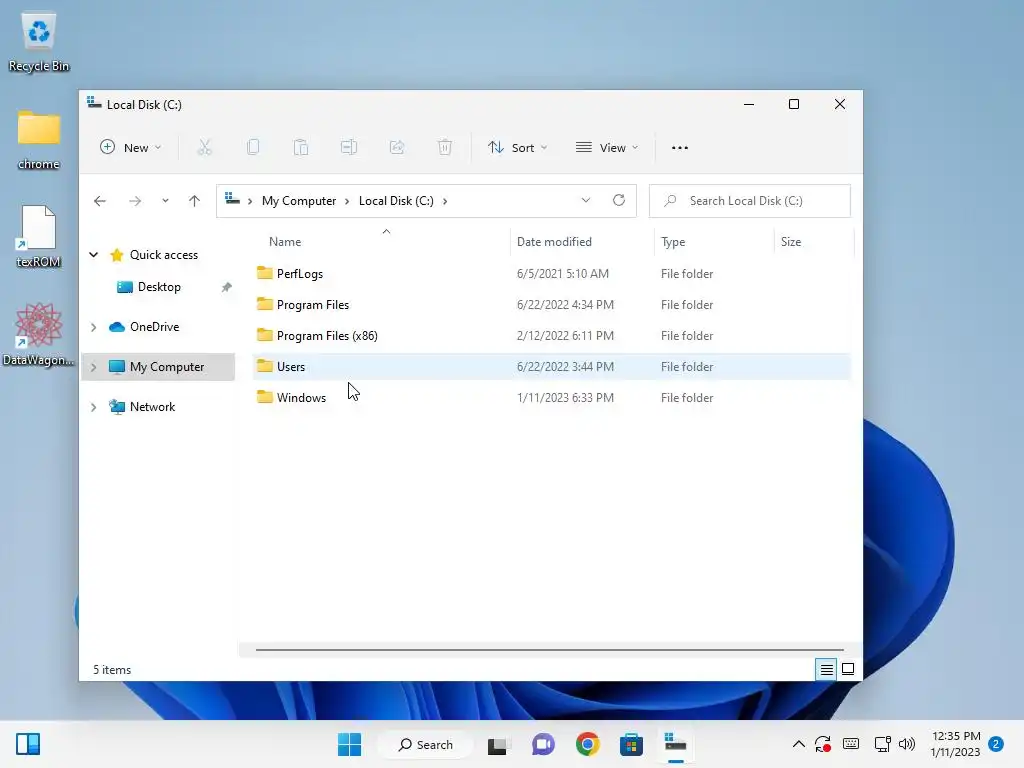Open the New dropdown menu
1024x768 pixels.
(131, 148)
